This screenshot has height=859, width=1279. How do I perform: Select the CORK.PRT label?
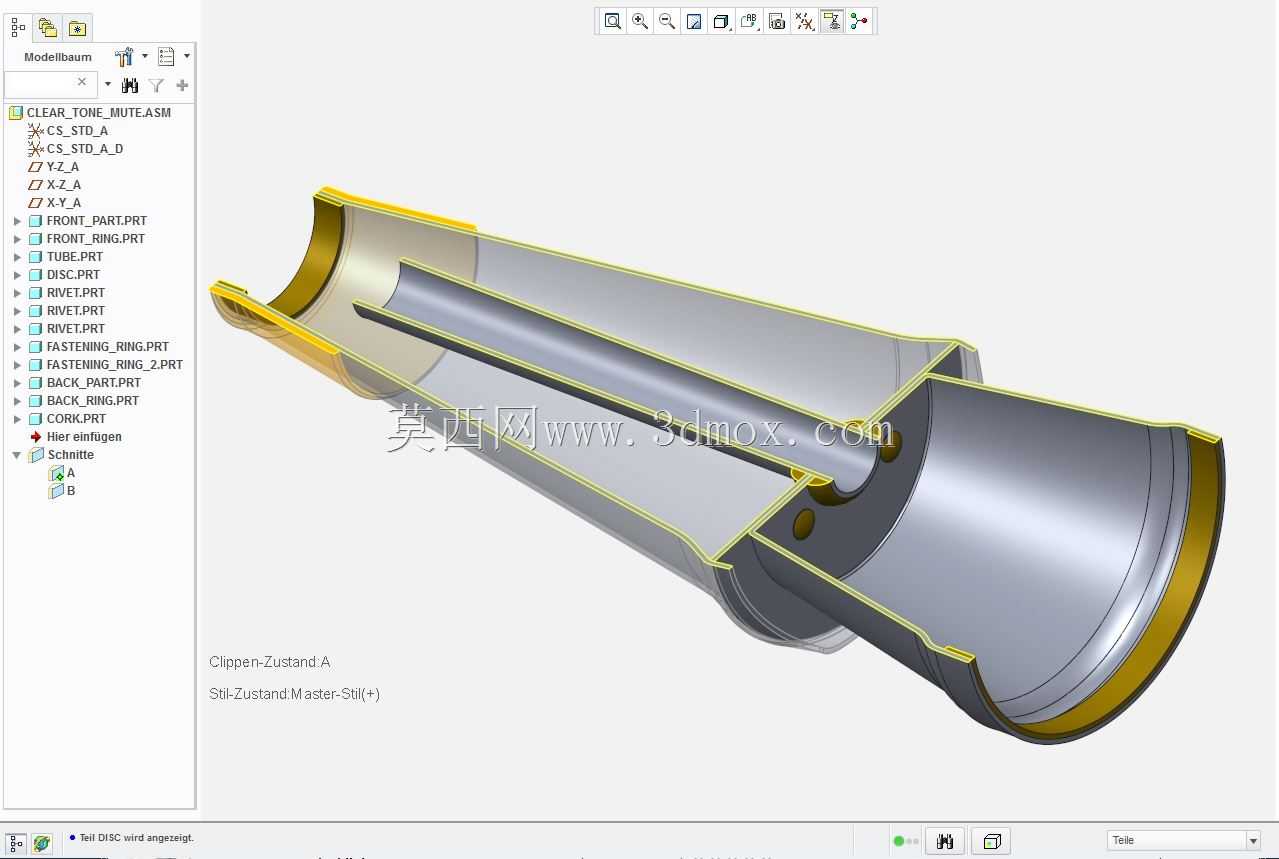pyautogui.click(x=76, y=419)
